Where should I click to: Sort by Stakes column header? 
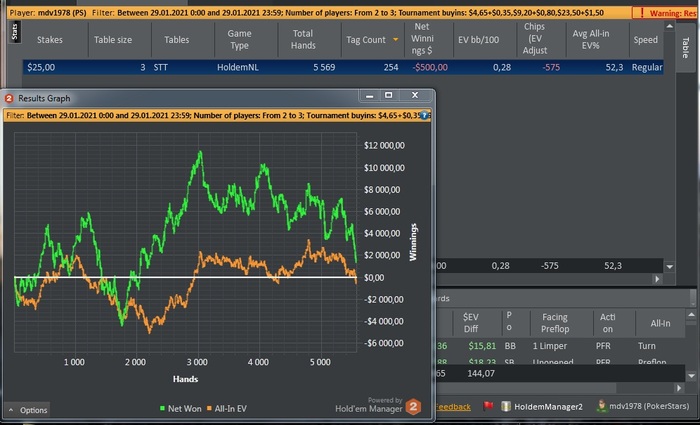50,40
